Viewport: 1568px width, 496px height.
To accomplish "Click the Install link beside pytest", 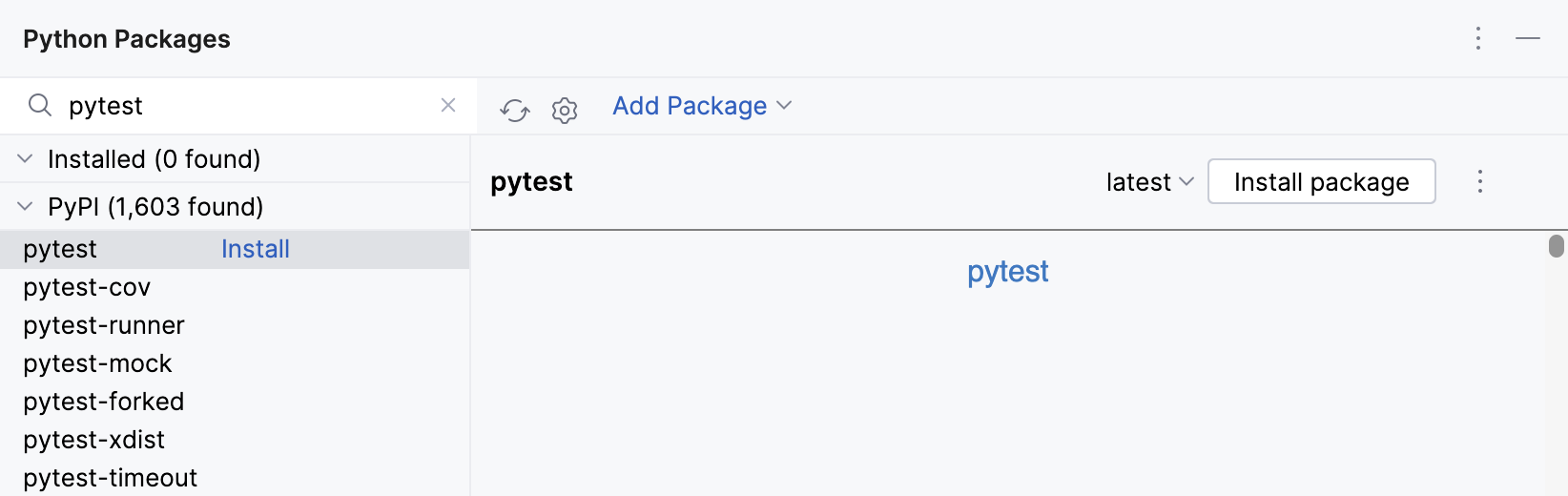I will 255,249.
